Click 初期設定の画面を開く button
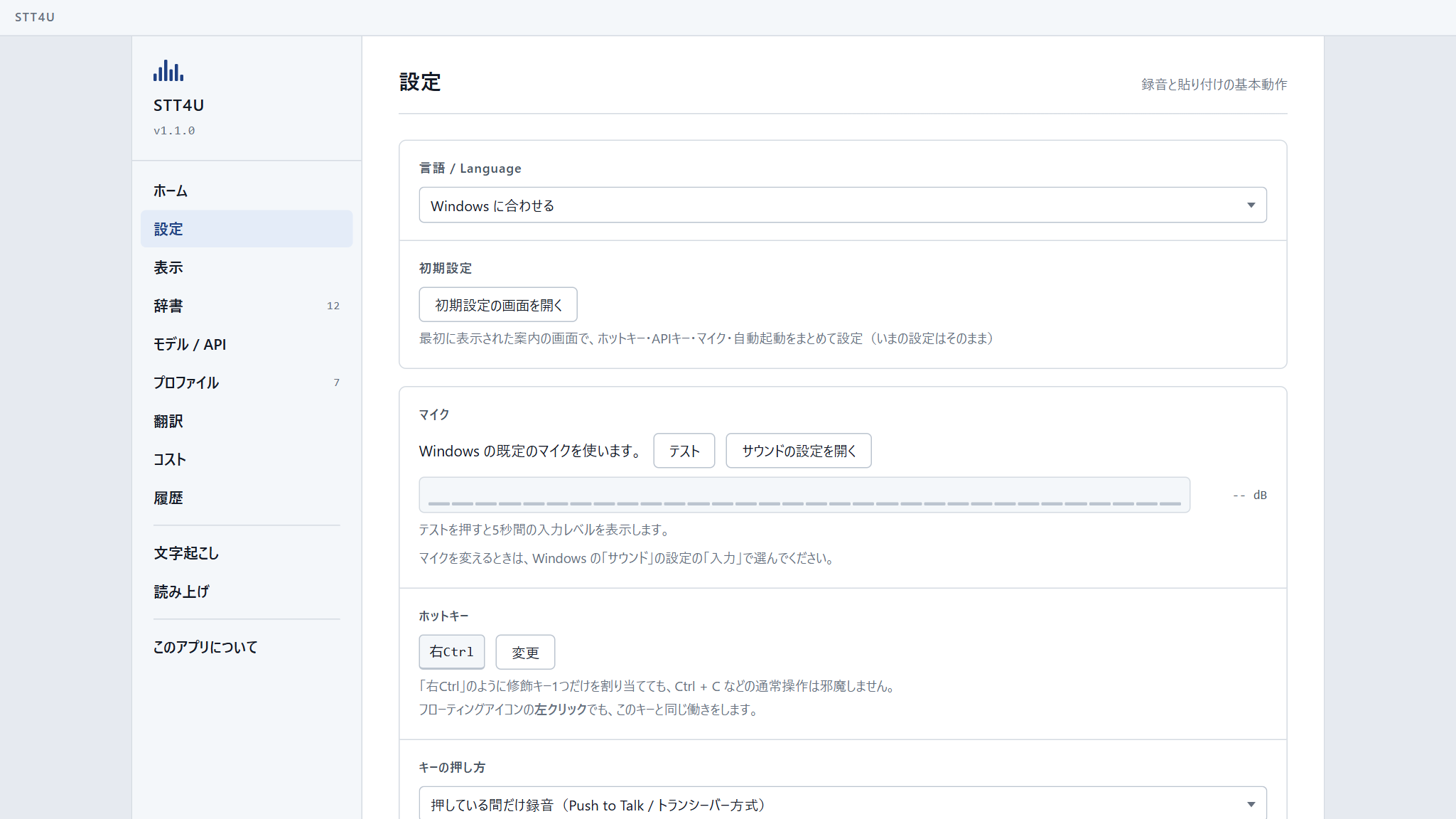Viewport: 1456px width, 819px height. [x=498, y=305]
